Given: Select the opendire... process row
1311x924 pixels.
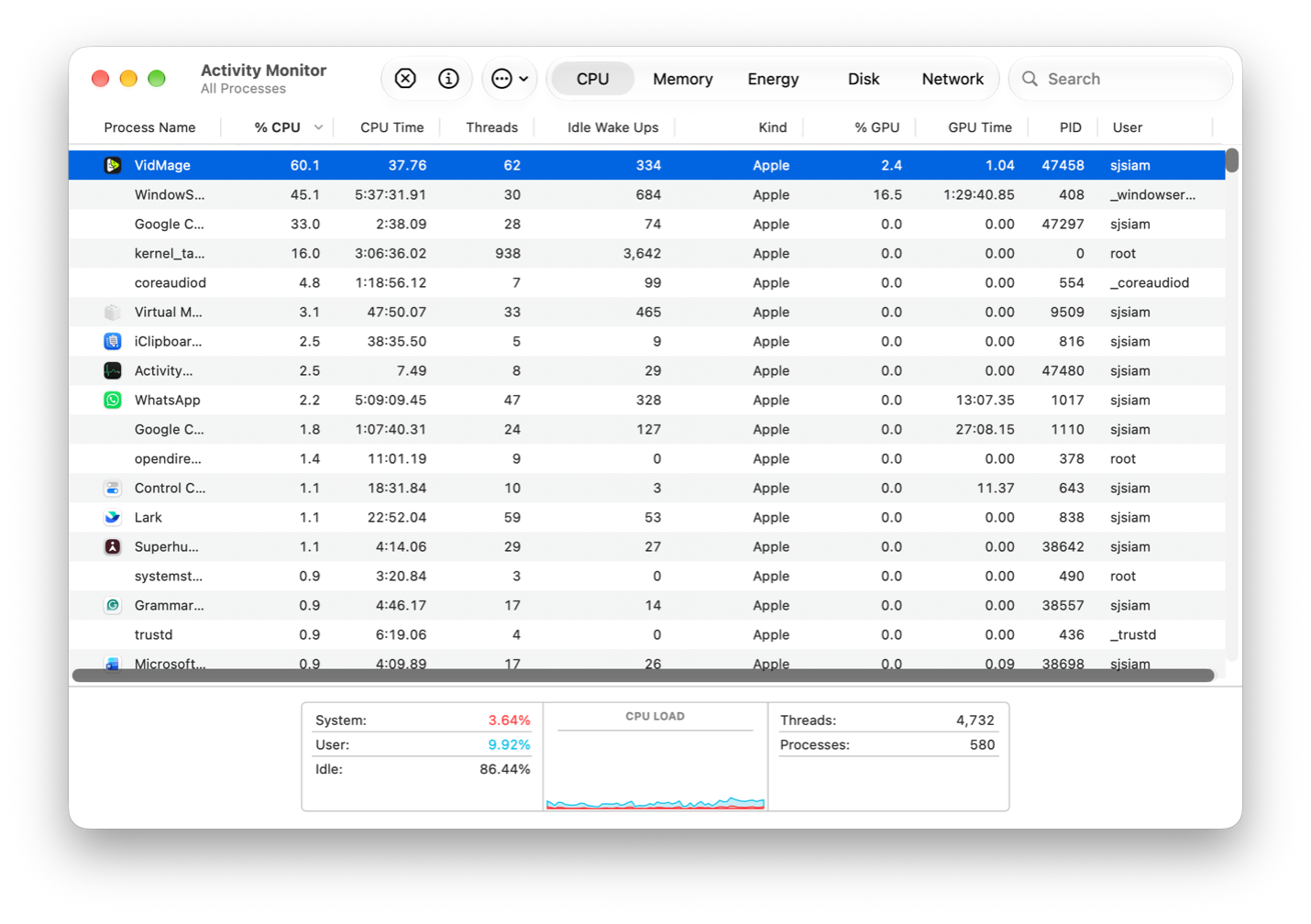Looking at the screenshot, I should (x=647, y=458).
